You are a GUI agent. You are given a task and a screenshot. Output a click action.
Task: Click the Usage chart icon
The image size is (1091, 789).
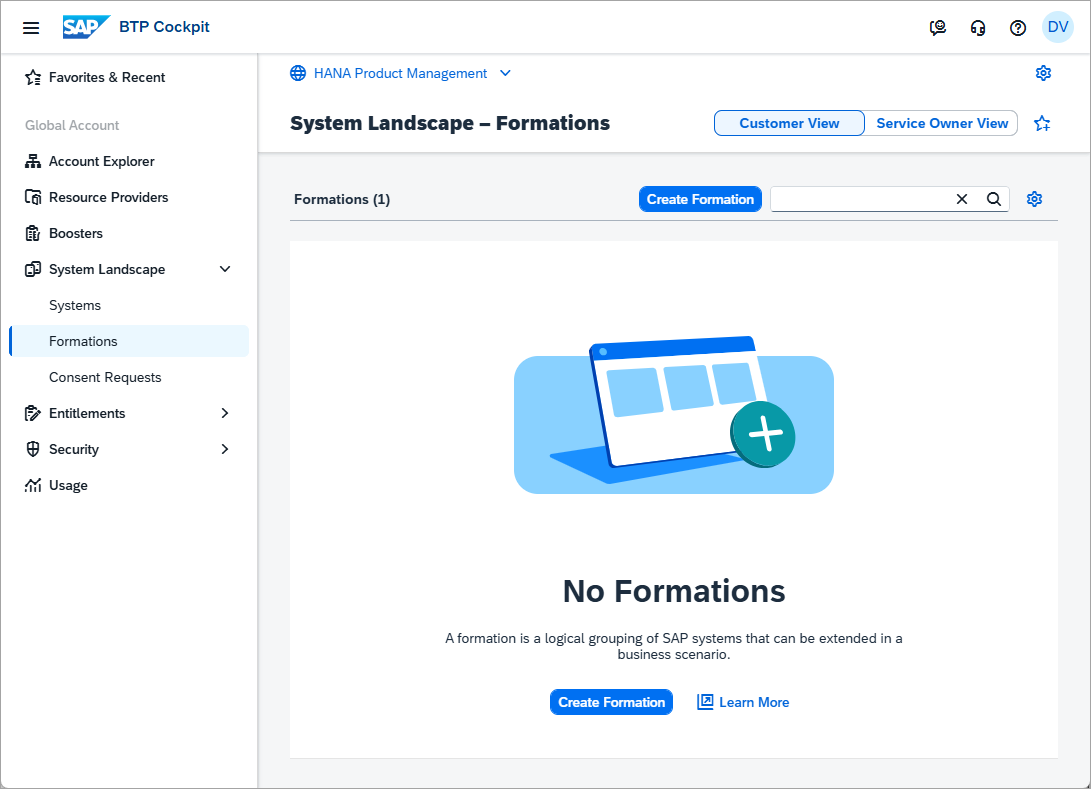point(33,485)
